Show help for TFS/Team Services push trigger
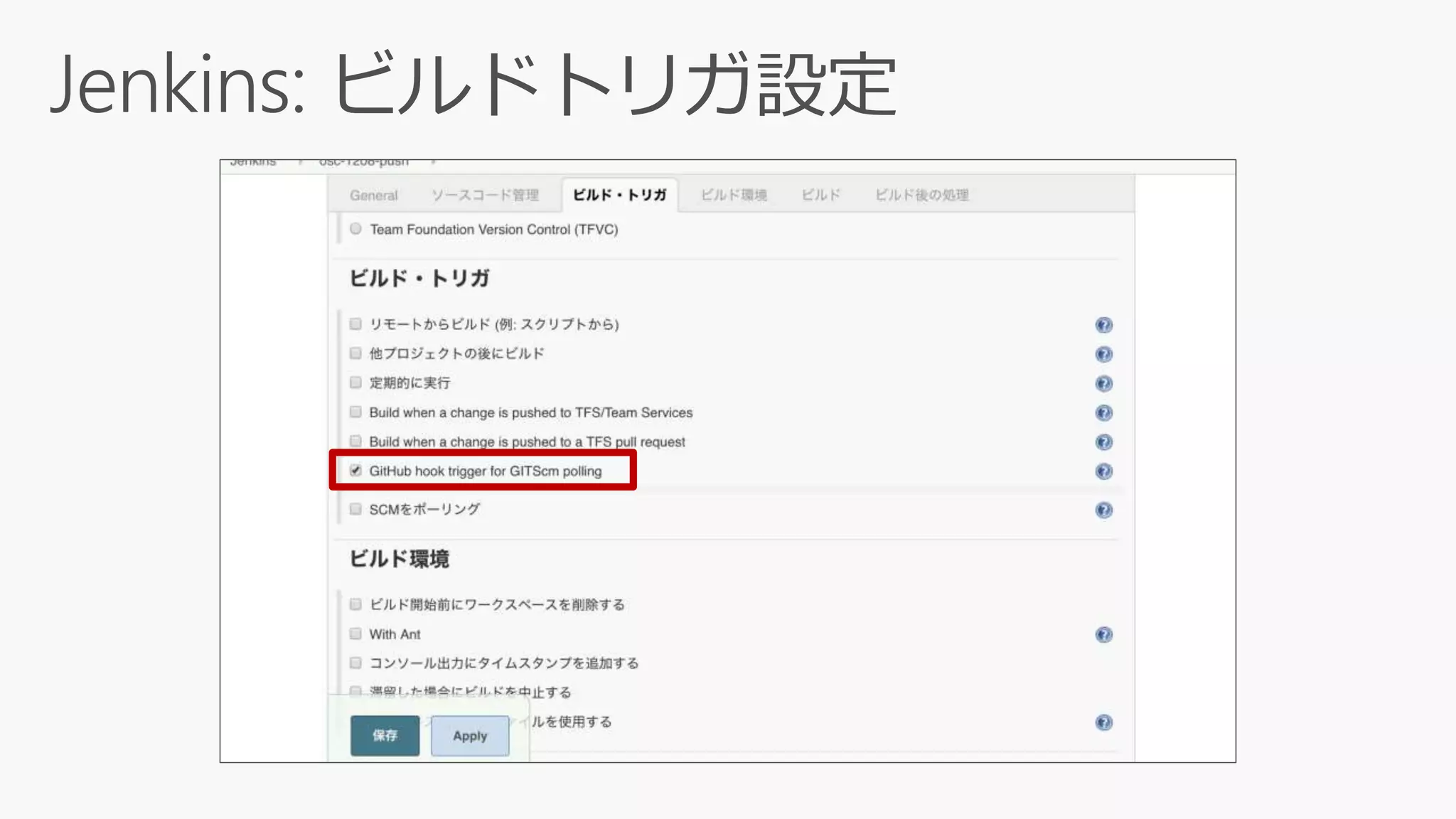The height and width of the screenshot is (819, 1456). click(x=1103, y=413)
